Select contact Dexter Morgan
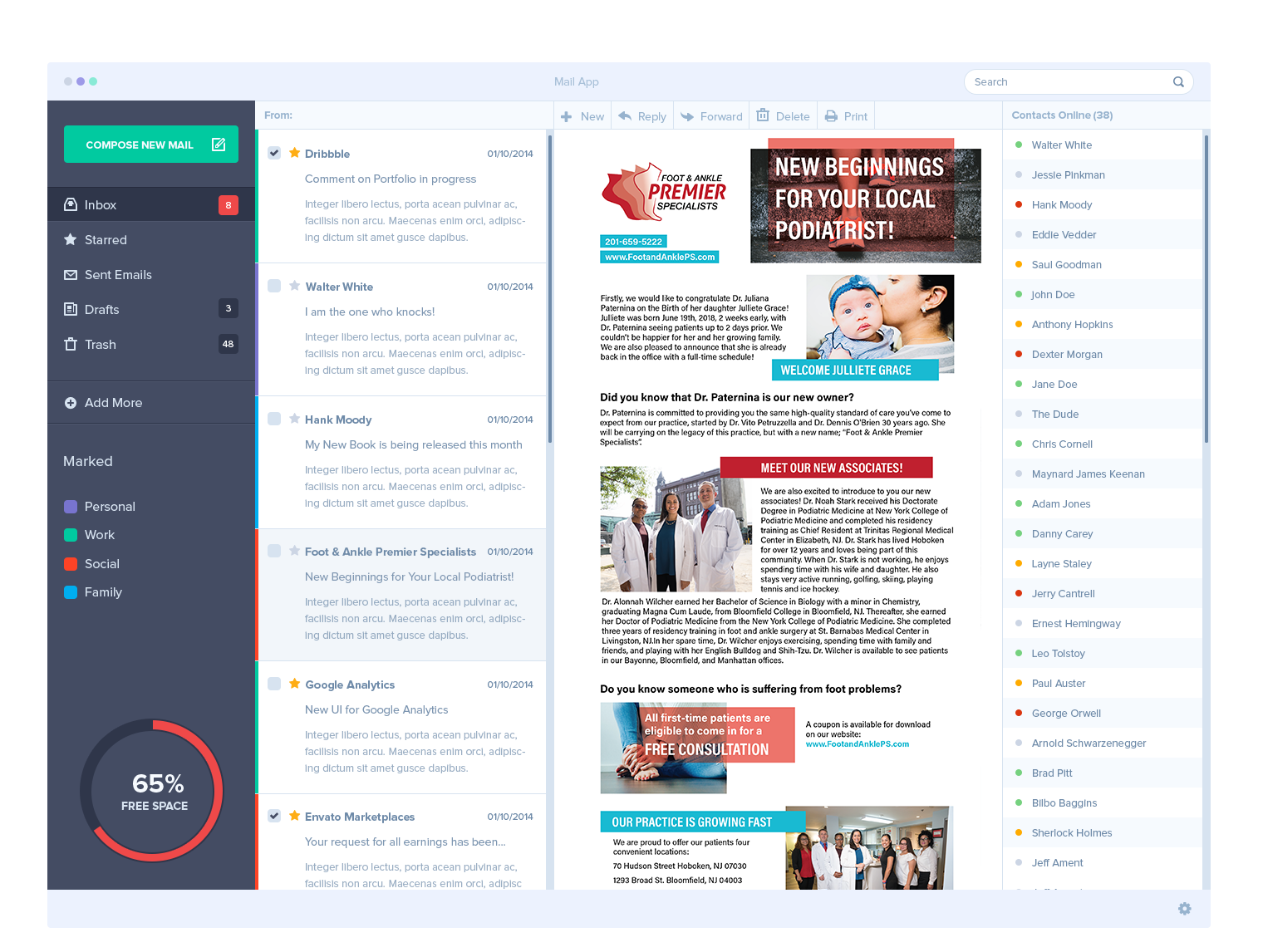The image size is (1263, 952). [1103, 354]
